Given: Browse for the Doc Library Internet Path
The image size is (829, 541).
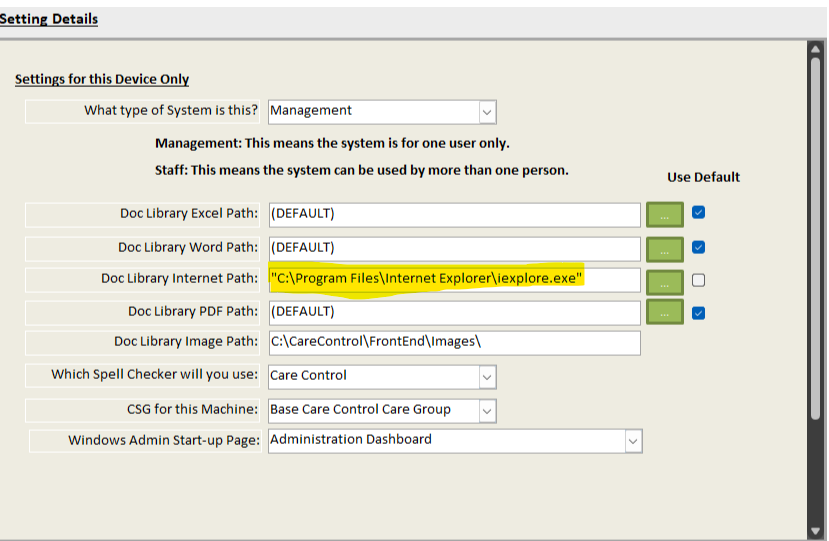Looking at the screenshot, I should (x=665, y=282).
